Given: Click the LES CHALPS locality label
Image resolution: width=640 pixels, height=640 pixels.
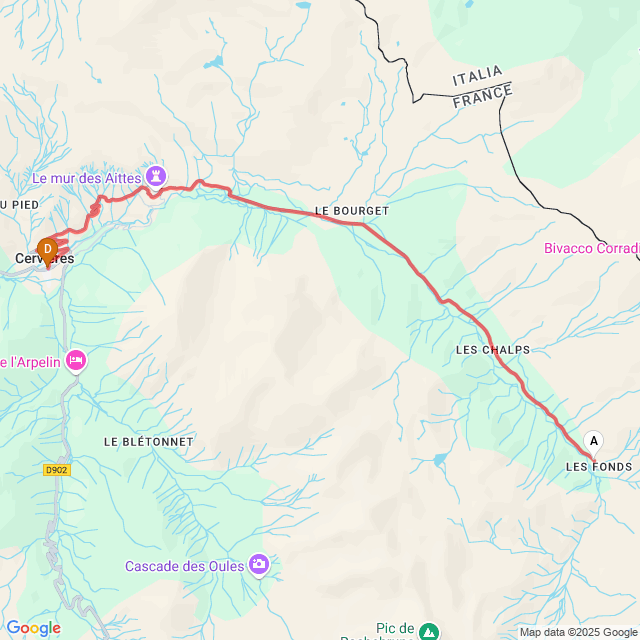Looking at the screenshot, I should pos(493,350).
